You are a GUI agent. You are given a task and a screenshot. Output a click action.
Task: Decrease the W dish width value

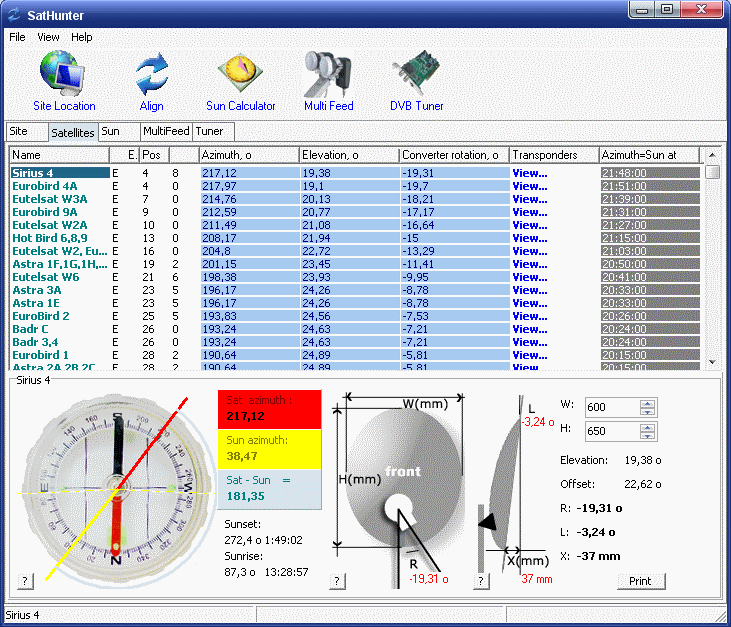pos(647,412)
